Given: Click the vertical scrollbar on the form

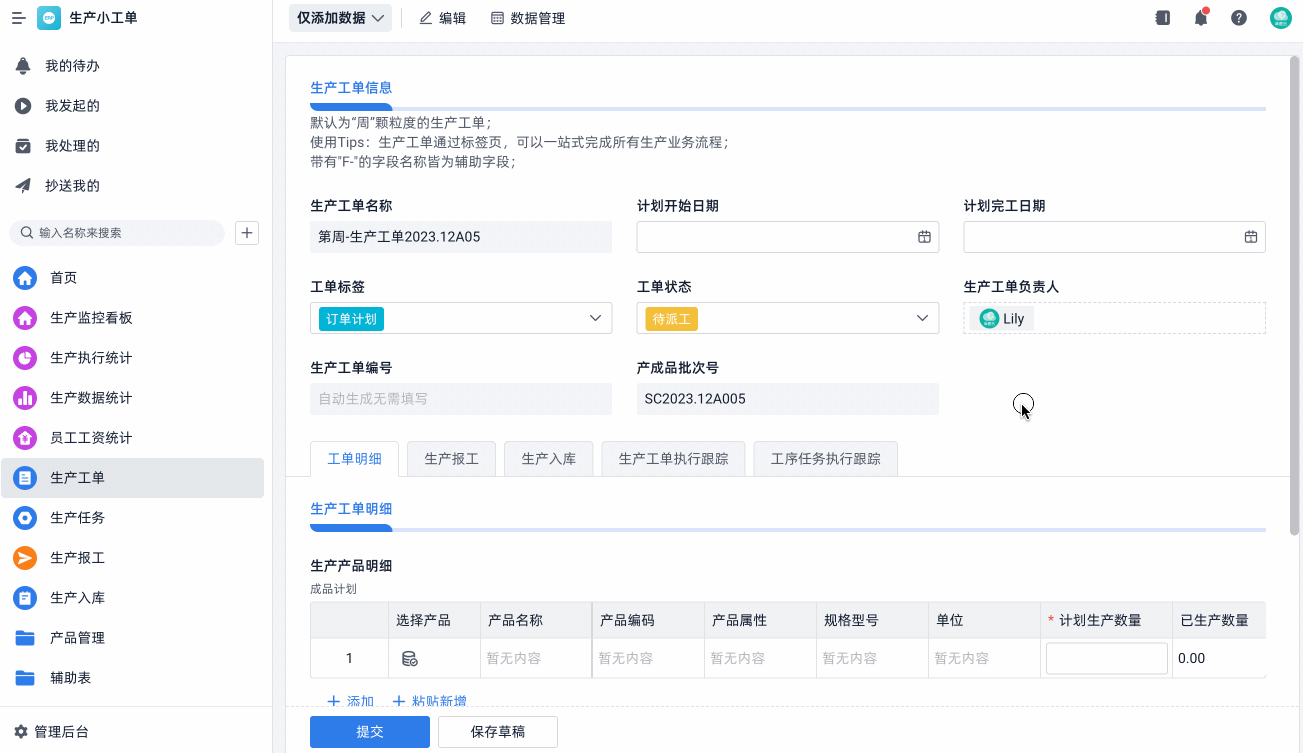Looking at the screenshot, I should [1295, 300].
